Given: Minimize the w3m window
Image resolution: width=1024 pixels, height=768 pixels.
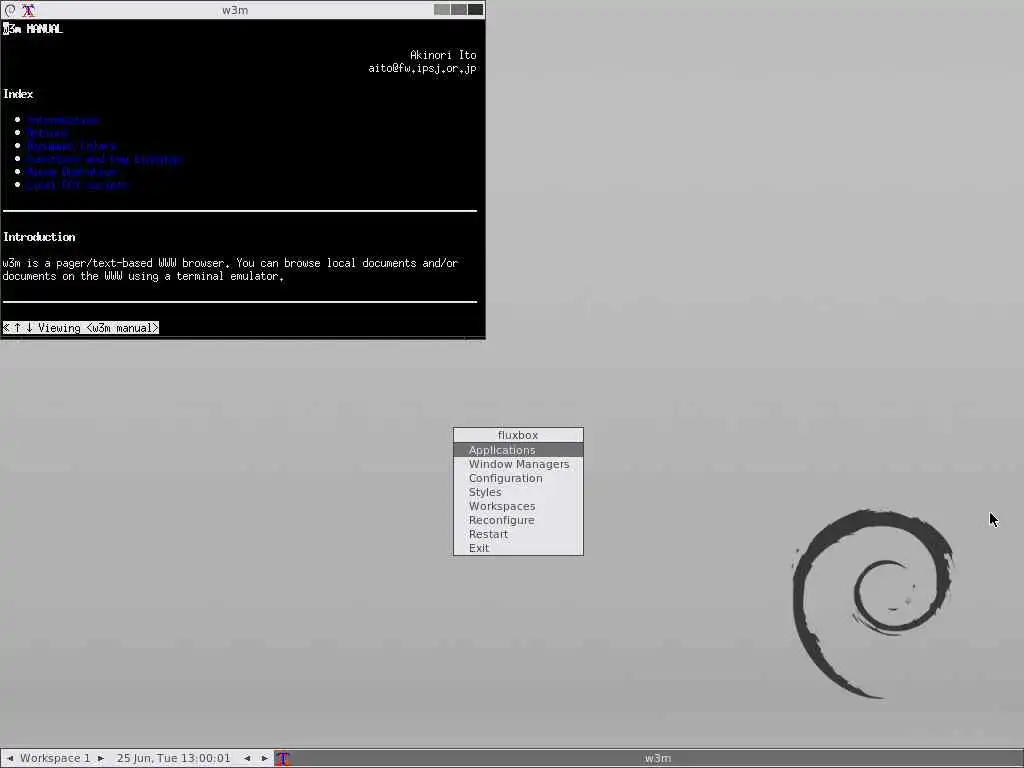Looking at the screenshot, I should pos(441,10).
